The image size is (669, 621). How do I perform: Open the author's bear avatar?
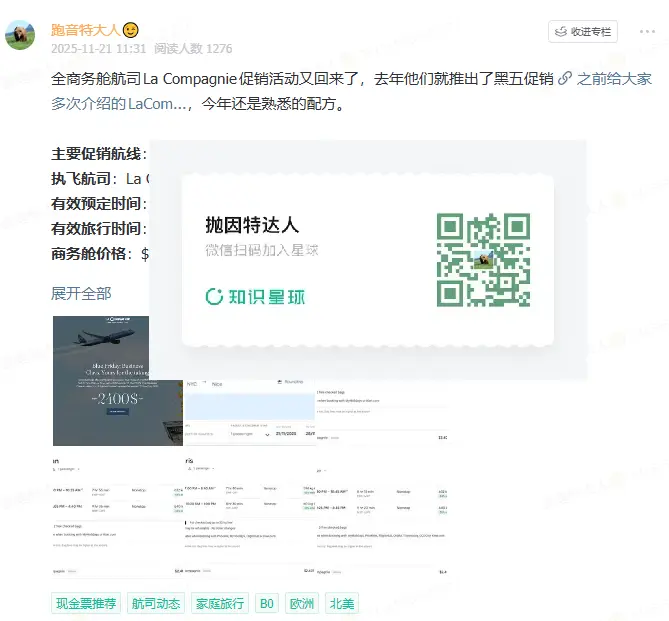tap(20, 35)
